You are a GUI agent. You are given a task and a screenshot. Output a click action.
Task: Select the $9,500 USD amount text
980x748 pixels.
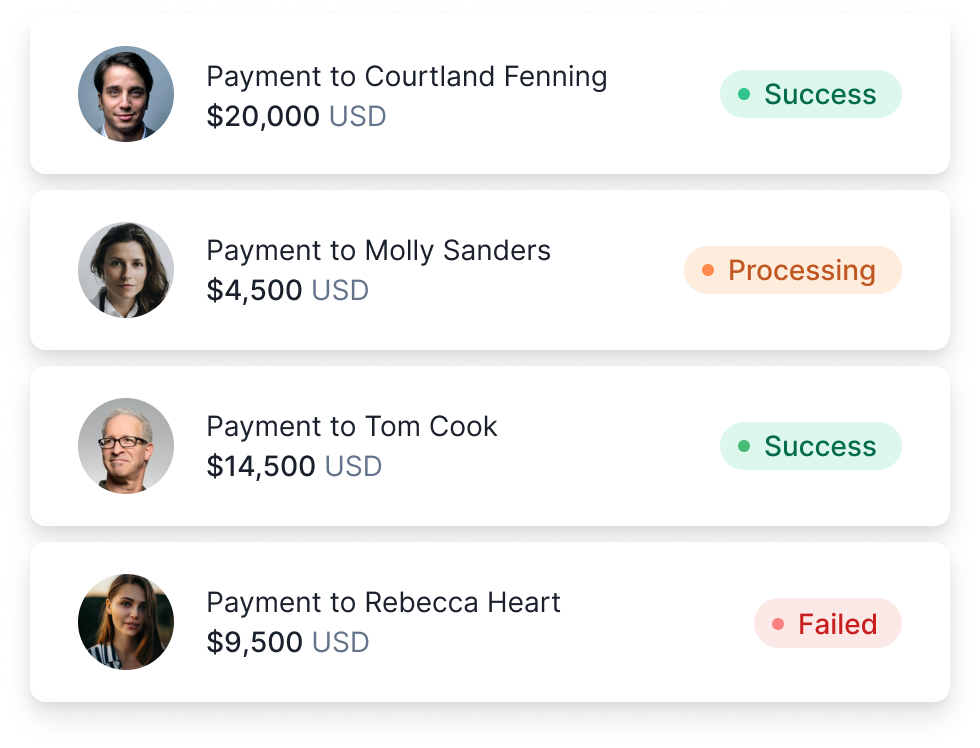(287, 642)
